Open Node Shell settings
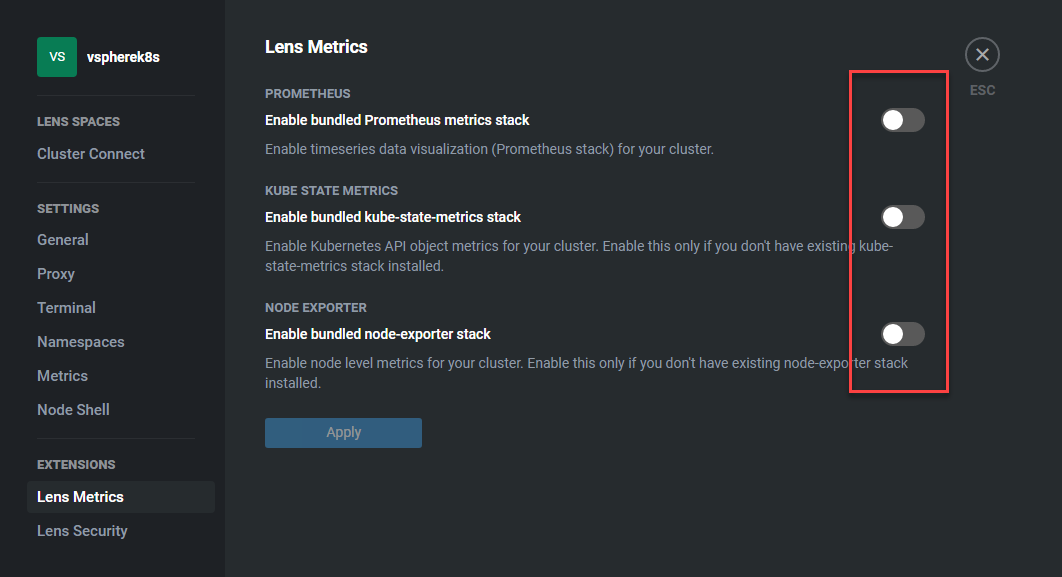The image size is (1062, 577). [x=73, y=410]
